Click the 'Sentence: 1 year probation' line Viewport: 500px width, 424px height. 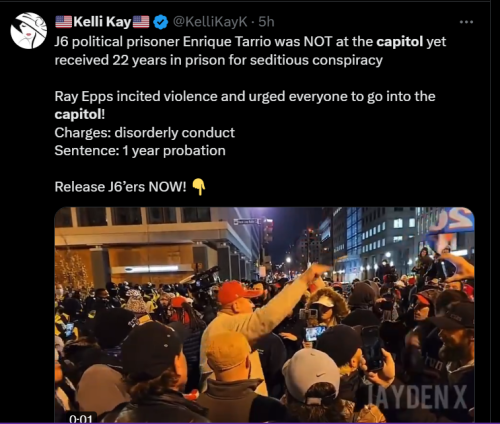[140, 151]
